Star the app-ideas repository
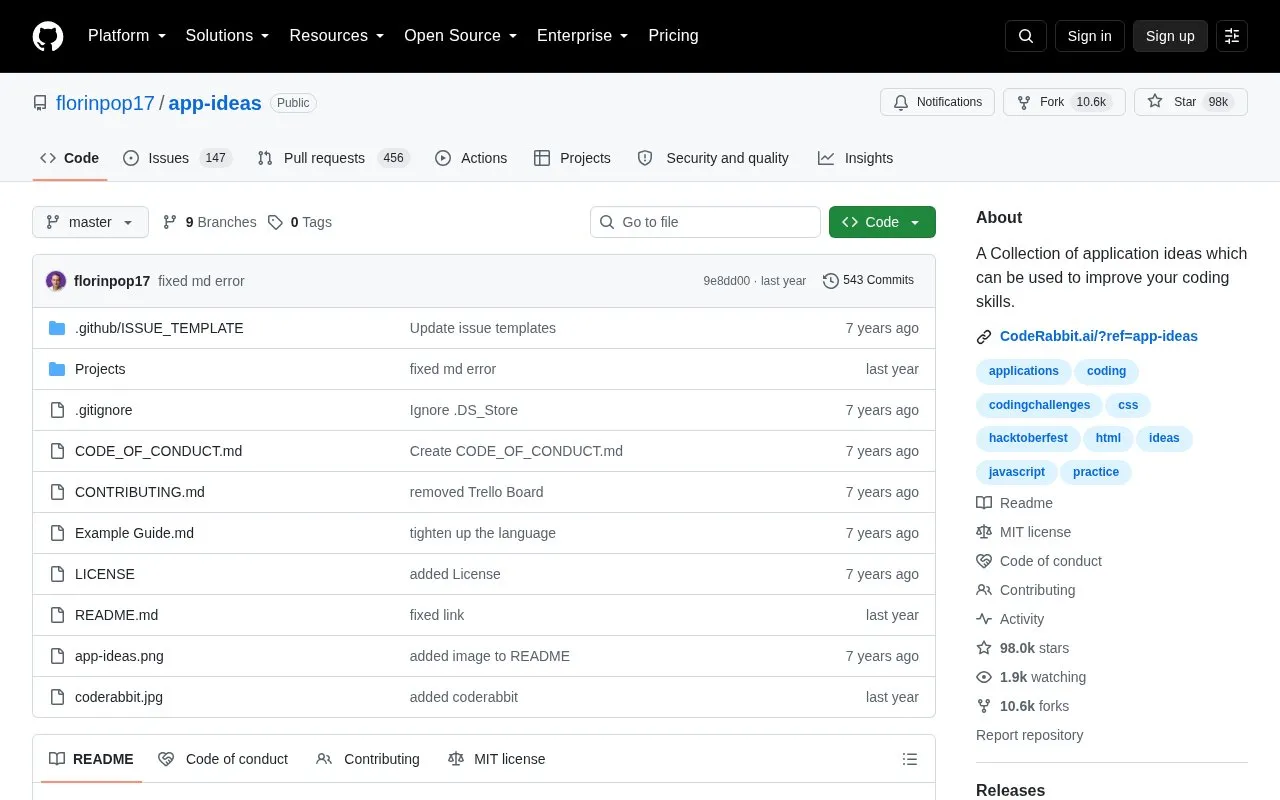The height and width of the screenshot is (800, 1280). [x=1190, y=102]
